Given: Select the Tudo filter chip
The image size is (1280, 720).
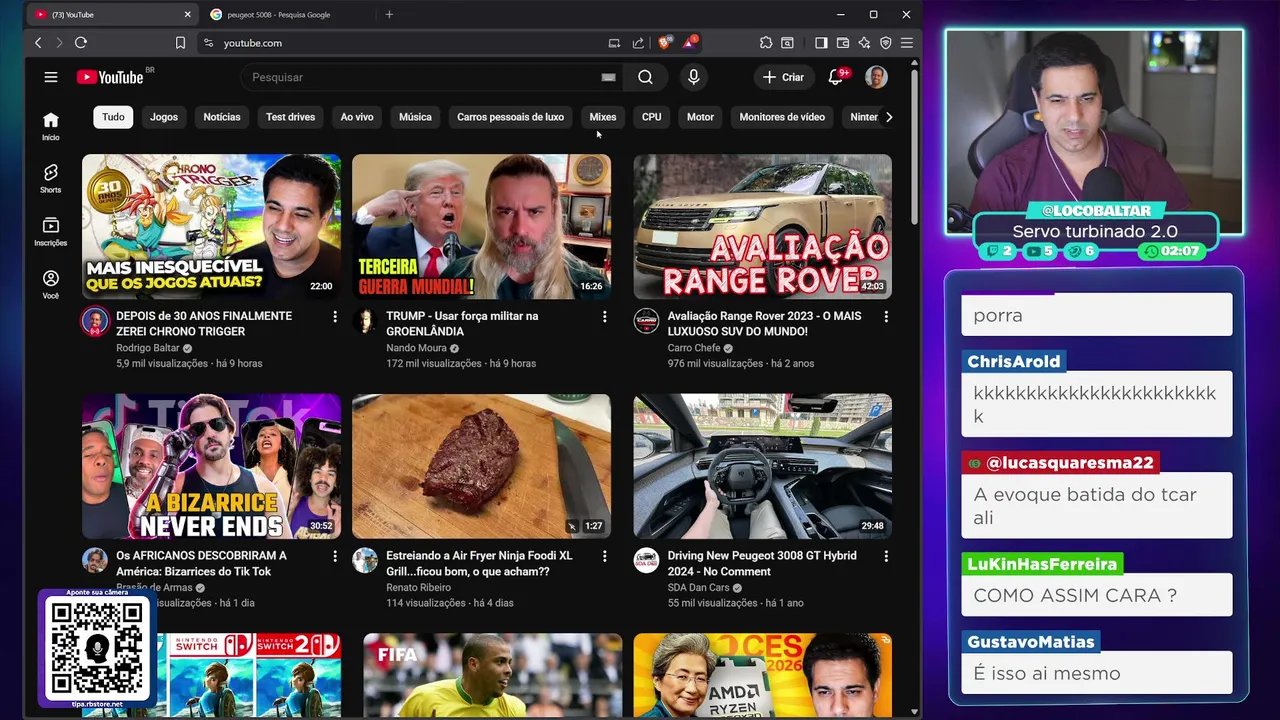Looking at the screenshot, I should point(113,117).
